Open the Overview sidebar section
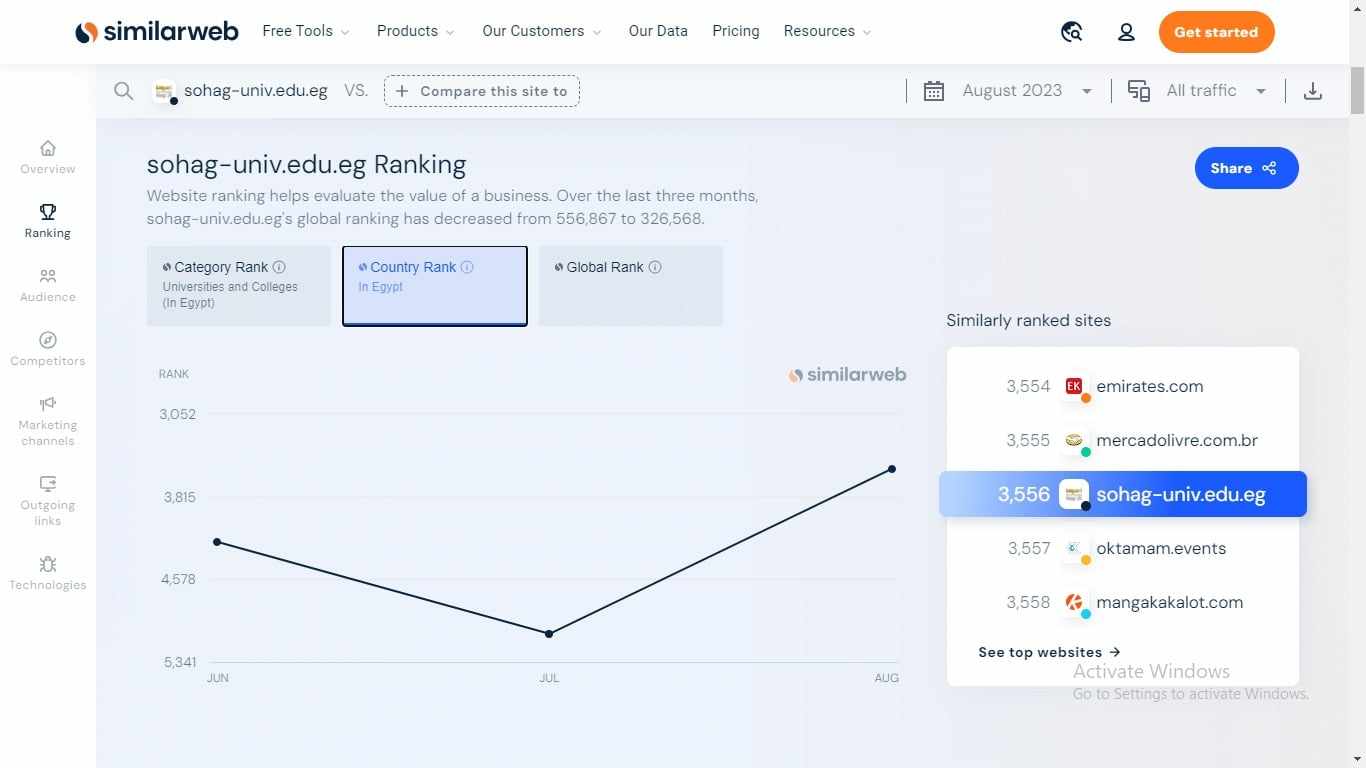The image size is (1366, 768). pos(48,157)
